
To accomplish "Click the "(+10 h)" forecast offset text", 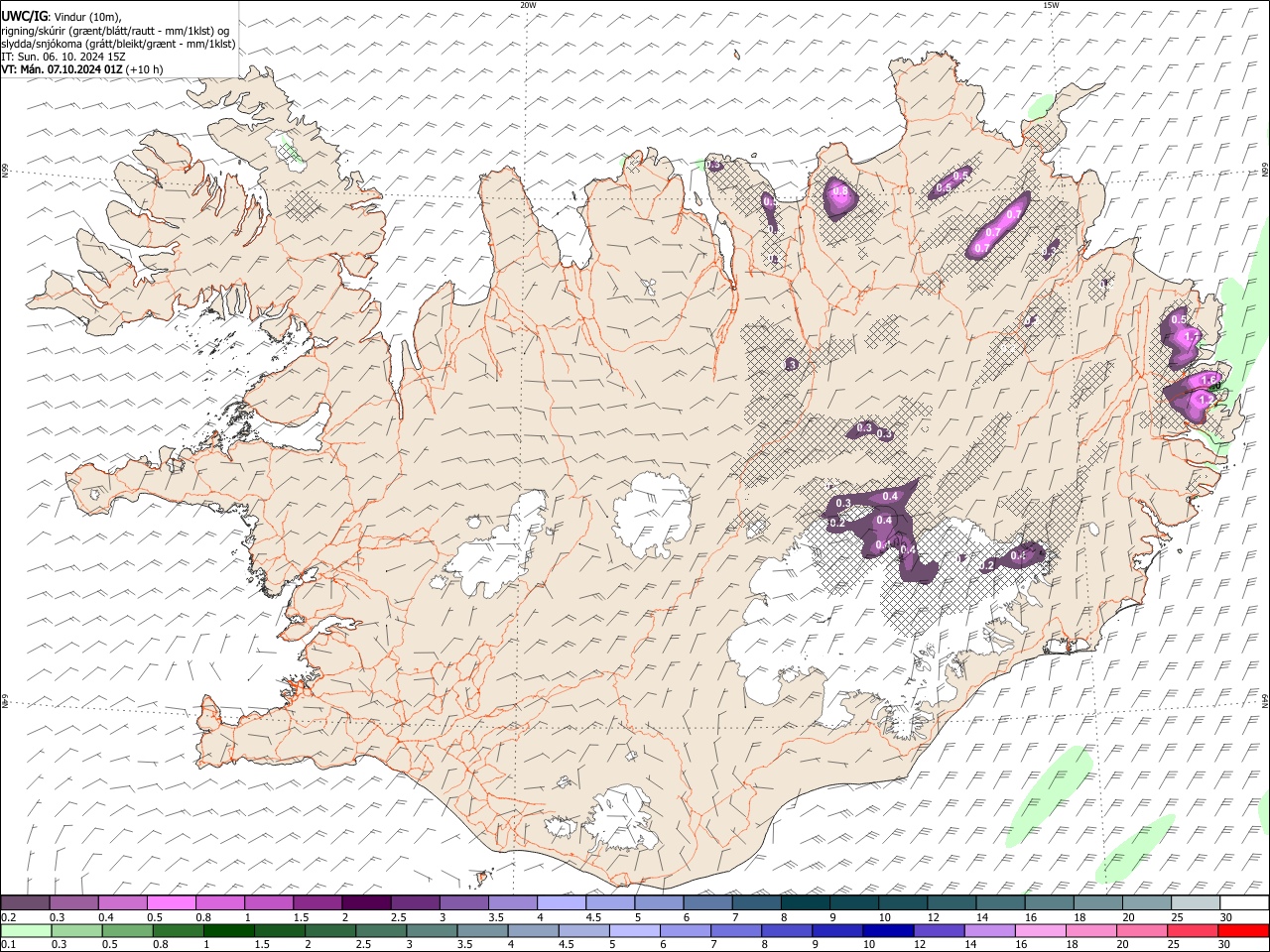I will pyautogui.click(x=145, y=69).
